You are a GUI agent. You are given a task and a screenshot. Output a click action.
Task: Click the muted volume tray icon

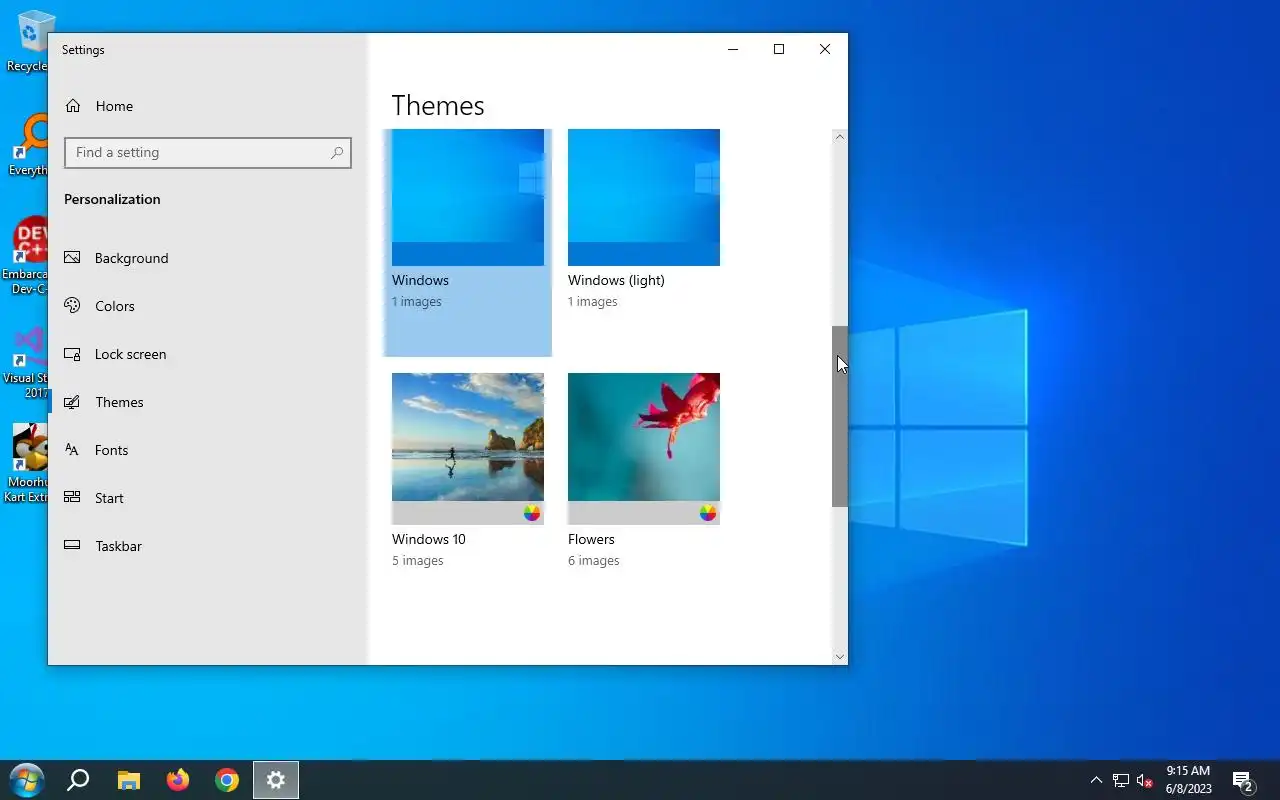(1145, 780)
